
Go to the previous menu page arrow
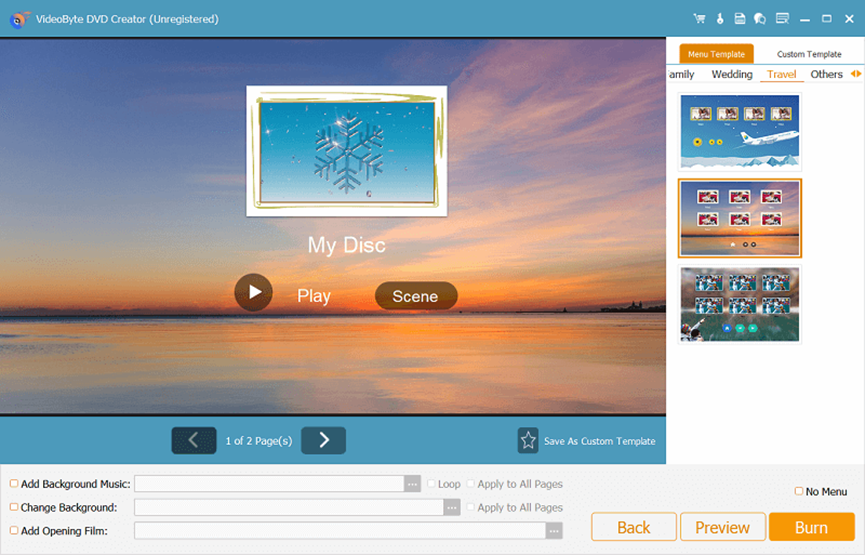click(x=194, y=440)
